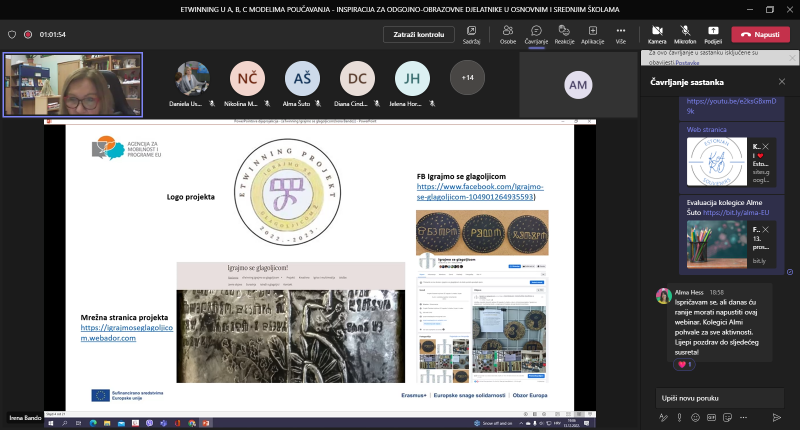Click the format text icon in chat
The image size is (800, 430).
pyautogui.click(x=661, y=415)
